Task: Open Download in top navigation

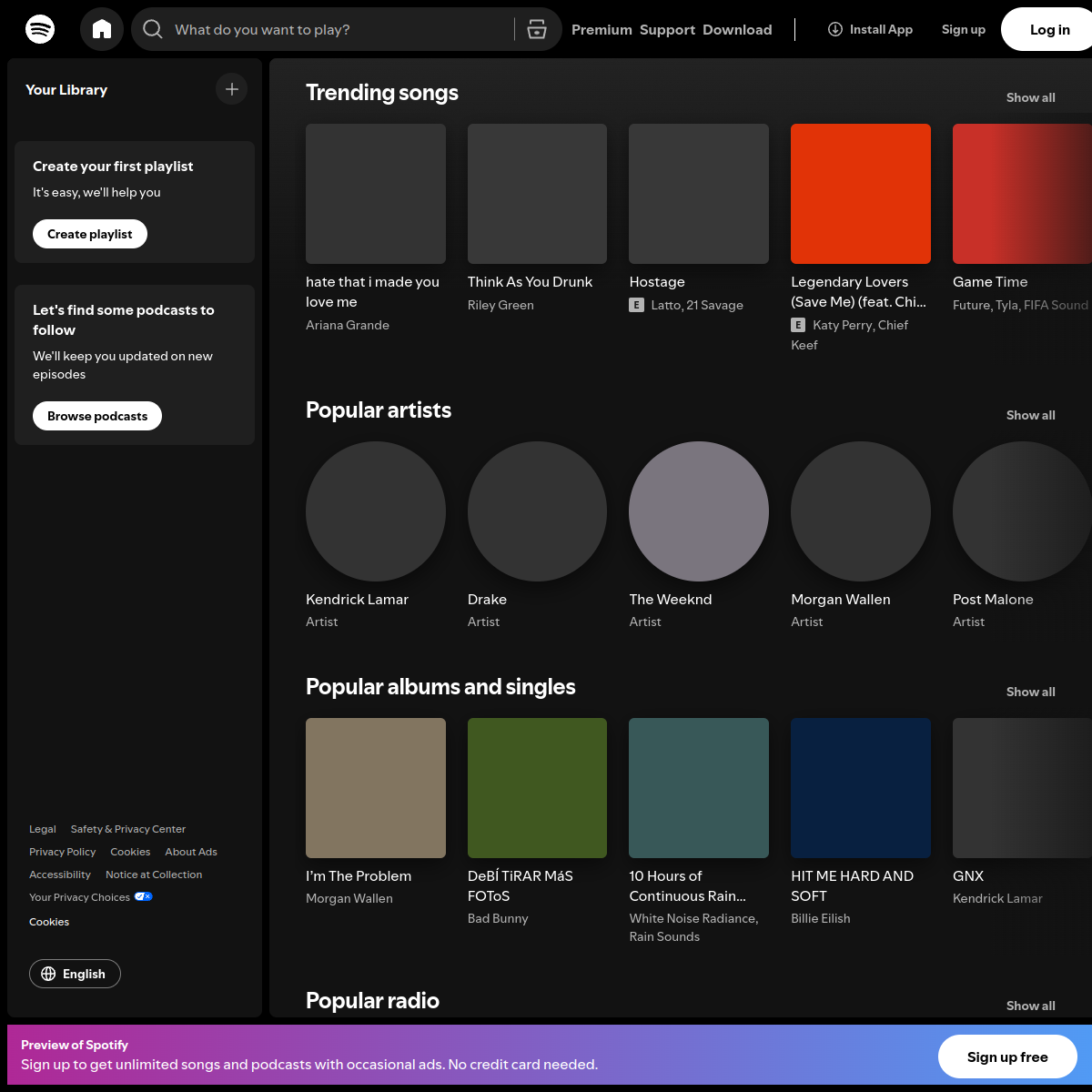Action: pyautogui.click(x=737, y=29)
